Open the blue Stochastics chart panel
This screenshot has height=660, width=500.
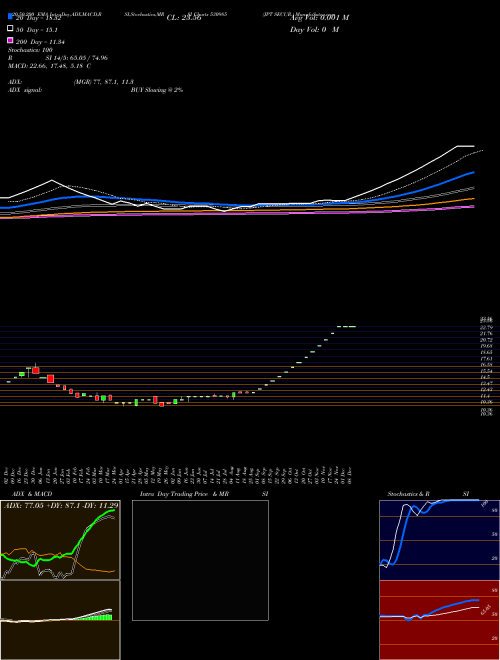point(439,540)
